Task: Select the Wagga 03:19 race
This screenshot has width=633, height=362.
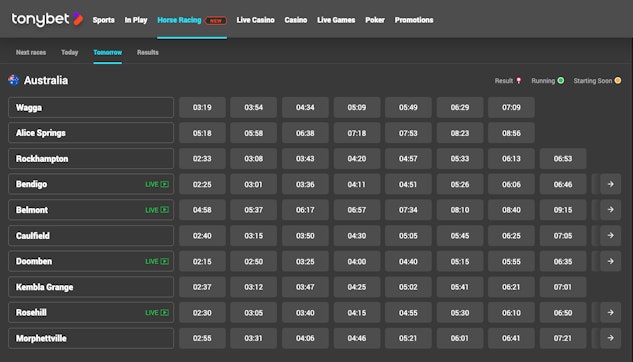Action: coord(202,107)
